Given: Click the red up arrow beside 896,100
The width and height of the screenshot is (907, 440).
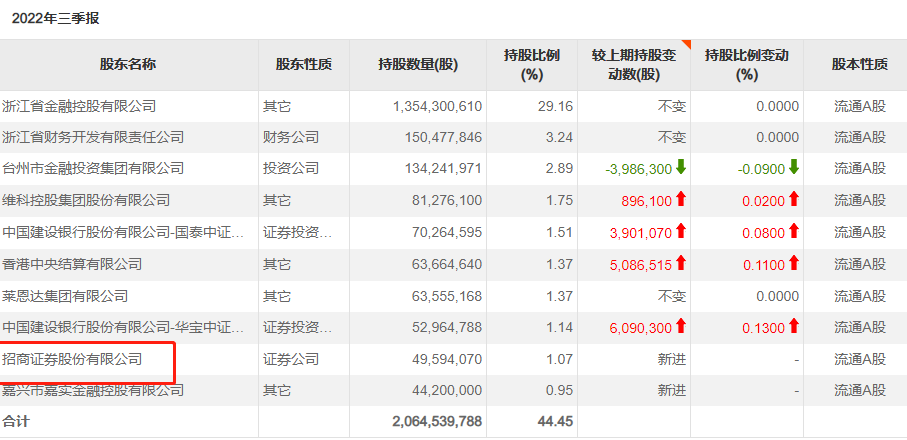Looking at the screenshot, I should (680, 200).
